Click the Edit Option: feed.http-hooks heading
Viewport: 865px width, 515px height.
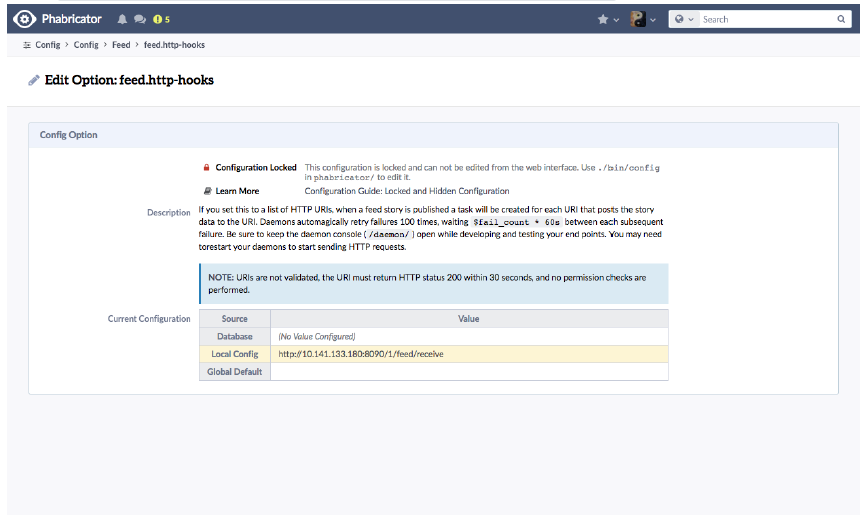[x=129, y=80]
